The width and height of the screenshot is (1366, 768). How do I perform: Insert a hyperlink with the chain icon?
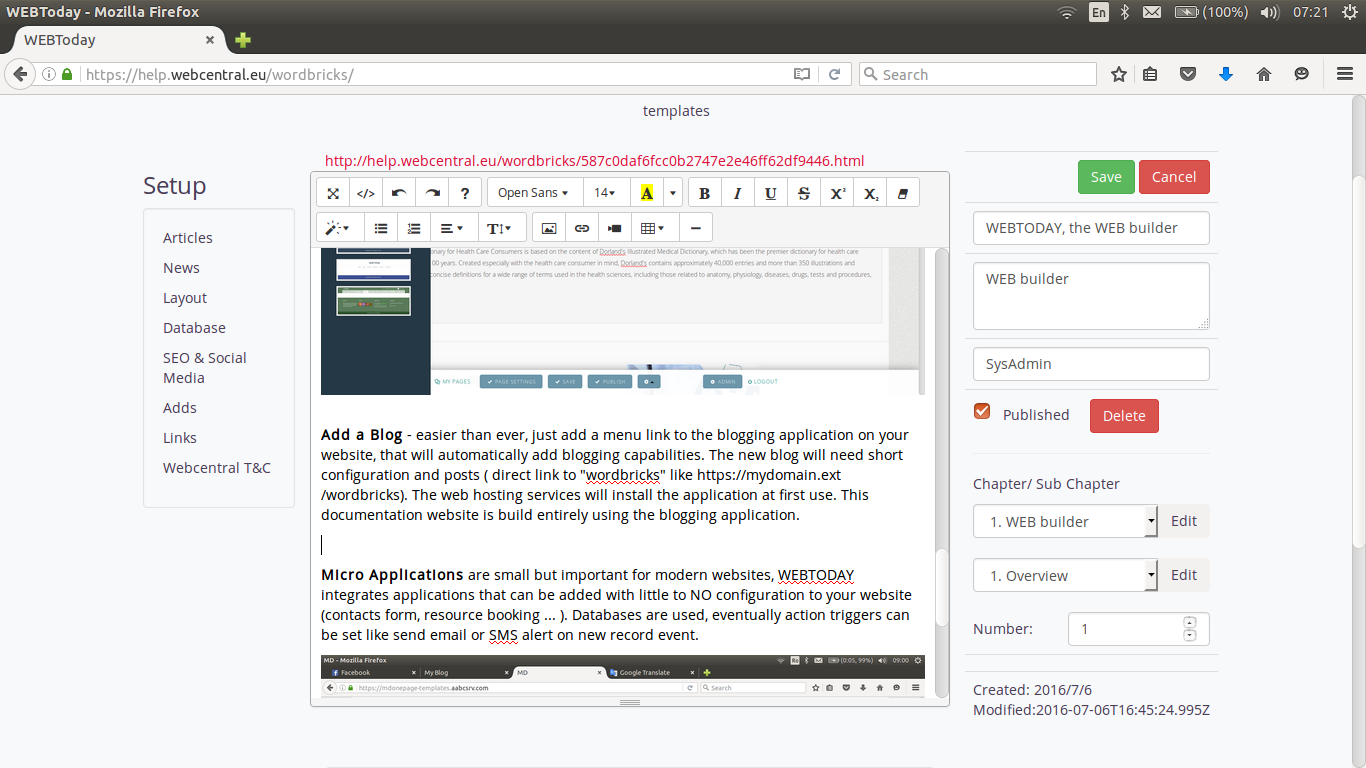[581, 228]
